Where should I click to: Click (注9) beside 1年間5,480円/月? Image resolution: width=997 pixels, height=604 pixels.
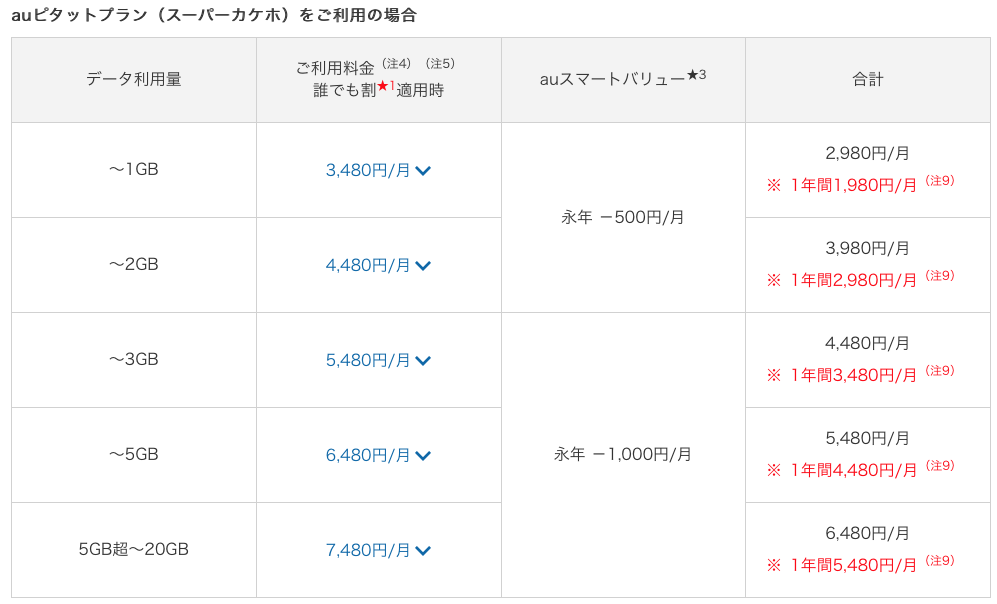tap(940, 560)
